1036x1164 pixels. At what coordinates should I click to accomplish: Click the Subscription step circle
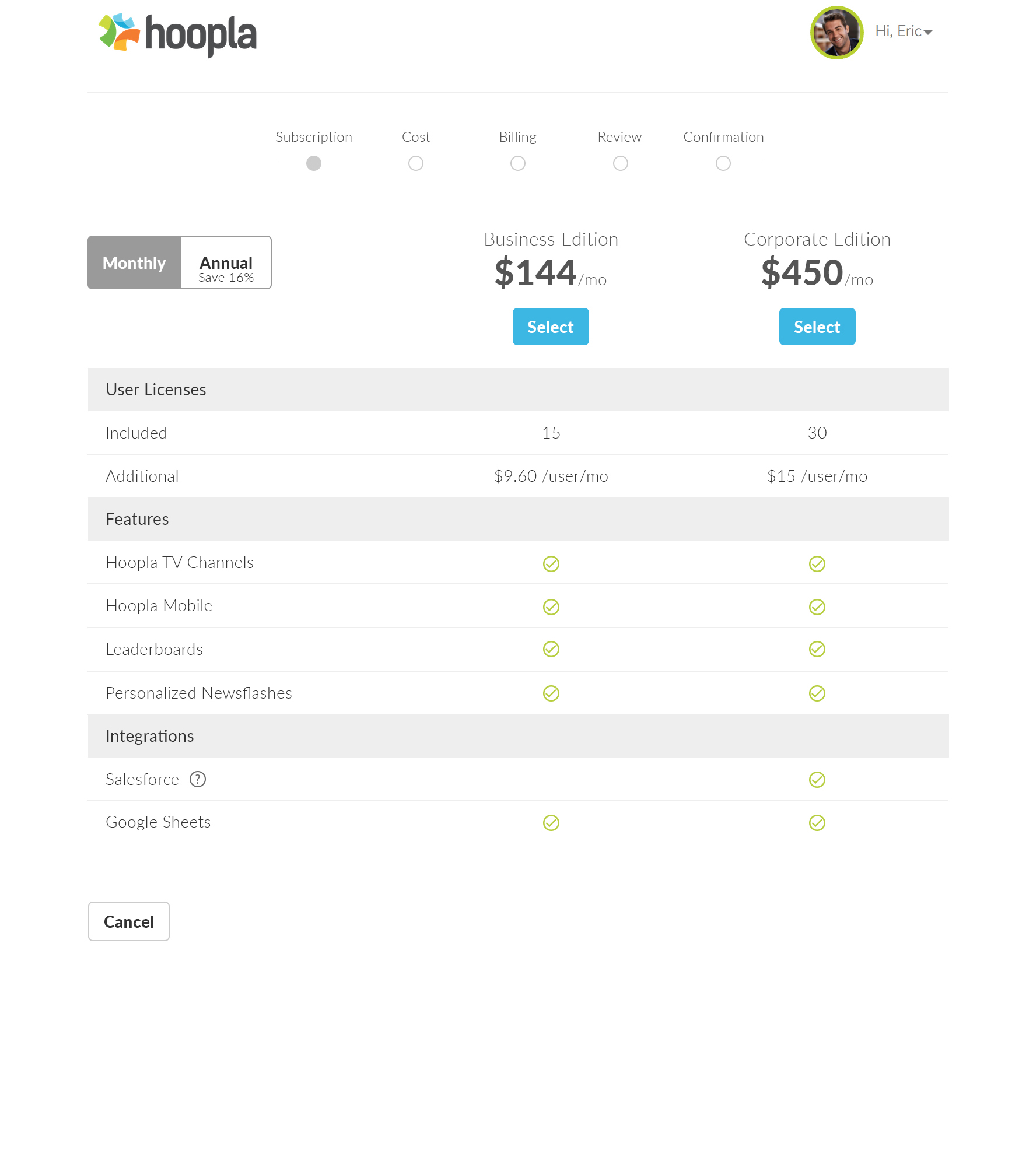pyautogui.click(x=314, y=163)
